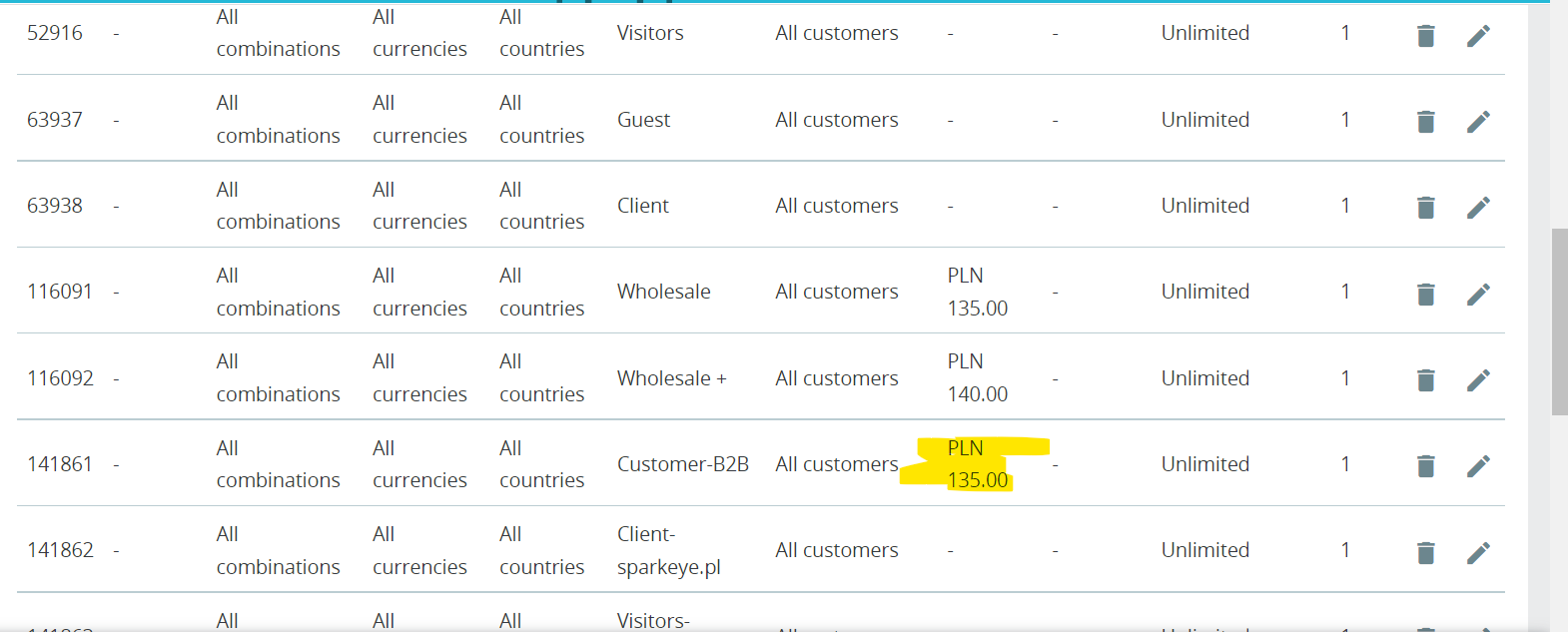Edit specific price row 63938

[1479, 208]
